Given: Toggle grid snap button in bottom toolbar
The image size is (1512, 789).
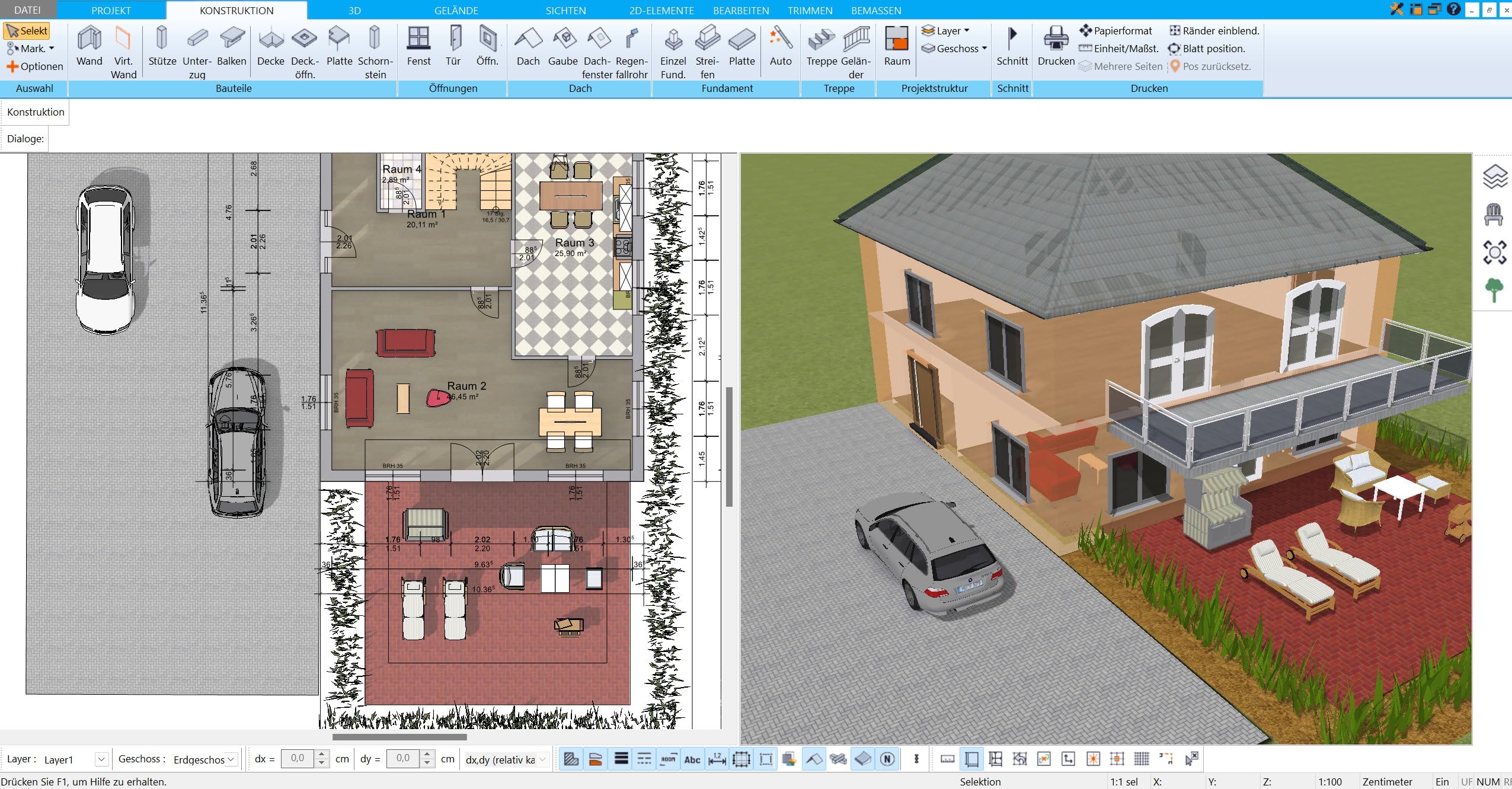Looking at the screenshot, I should (1142, 759).
